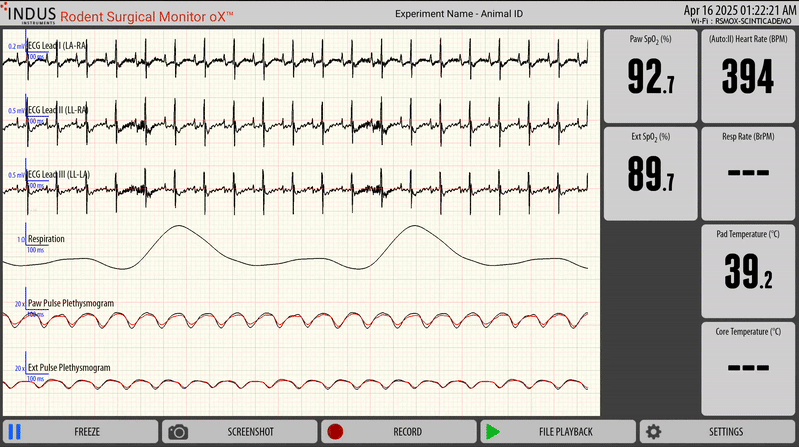Click the Respiration waveform label

(x=46, y=239)
